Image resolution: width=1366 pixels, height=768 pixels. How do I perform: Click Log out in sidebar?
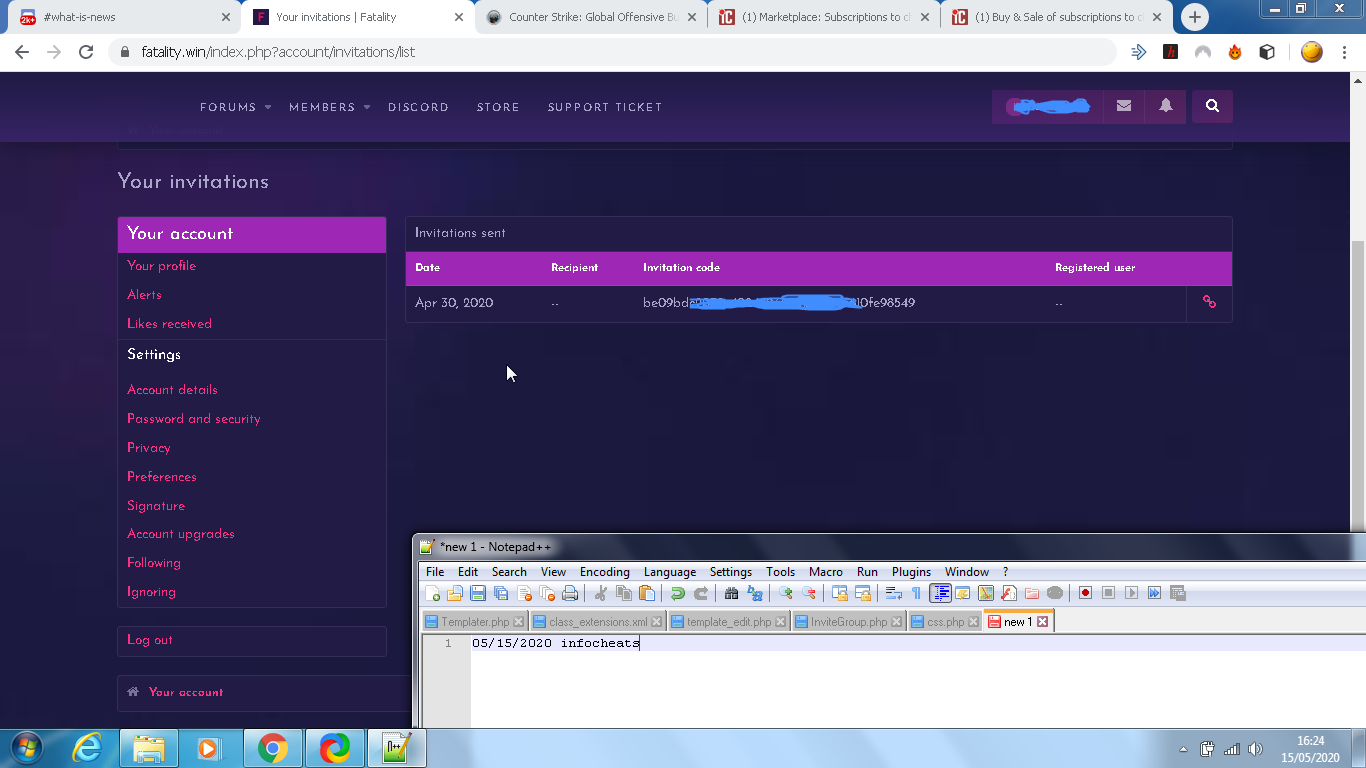coord(149,640)
